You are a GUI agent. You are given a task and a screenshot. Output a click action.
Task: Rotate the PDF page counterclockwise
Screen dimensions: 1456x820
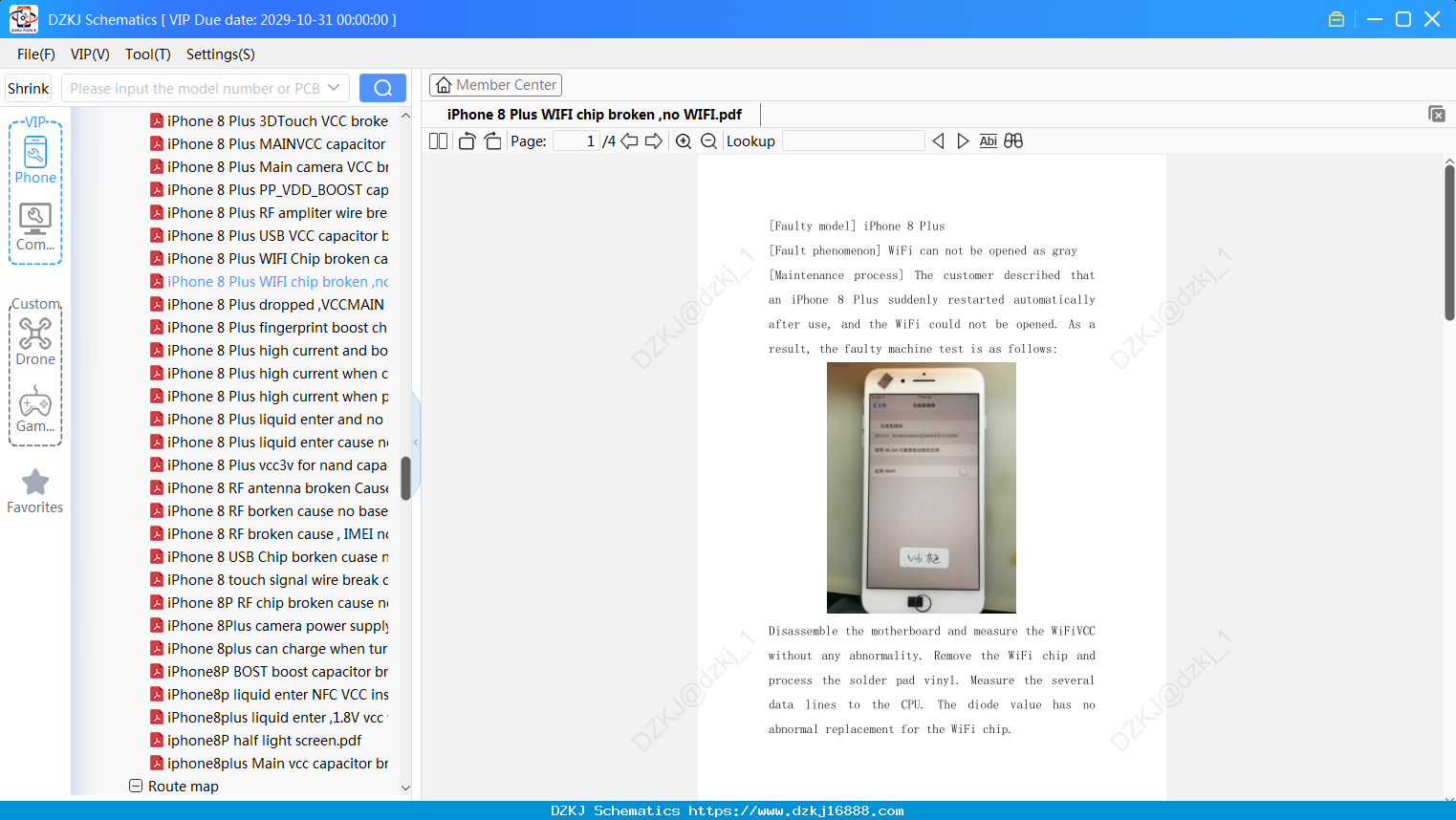click(467, 141)
